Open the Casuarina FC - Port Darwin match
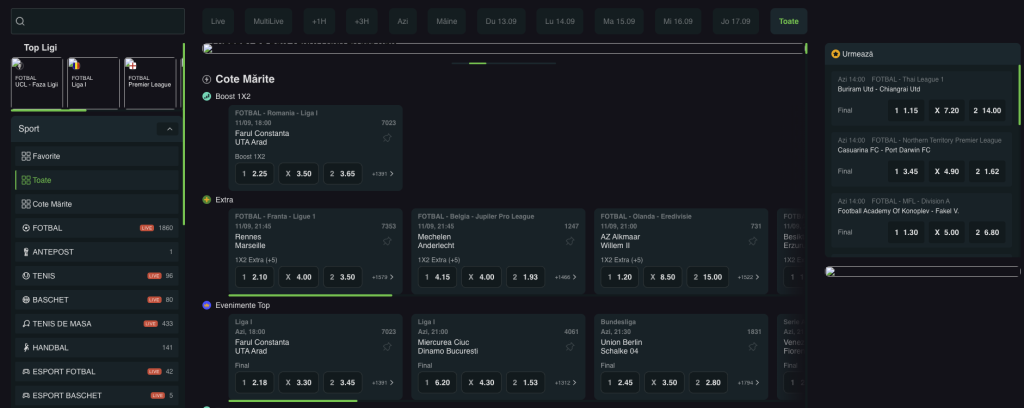 pyautogui.click(x=884, y=149)
